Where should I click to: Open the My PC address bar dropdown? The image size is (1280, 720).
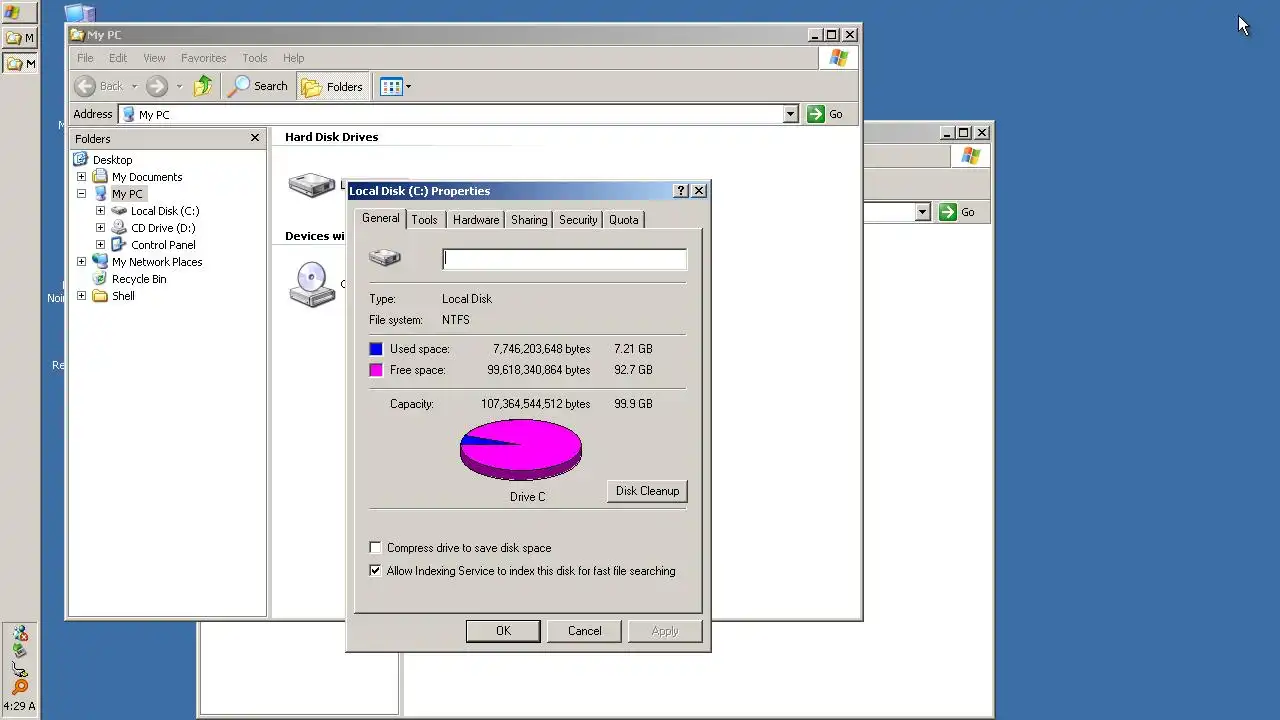(x=790, y=114)
